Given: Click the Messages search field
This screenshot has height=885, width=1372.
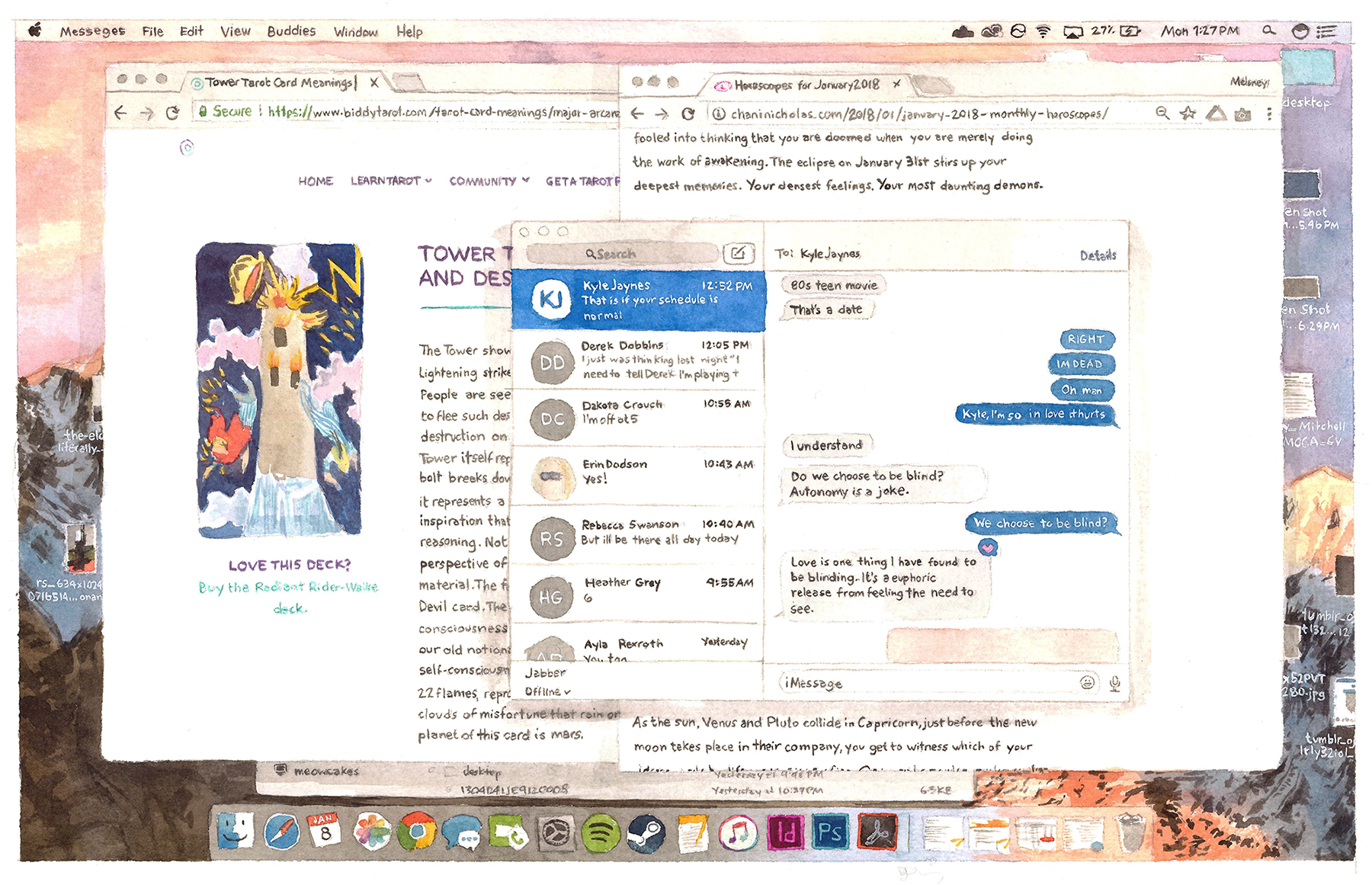Looking at the screenshot, I should tap(623, 254).
